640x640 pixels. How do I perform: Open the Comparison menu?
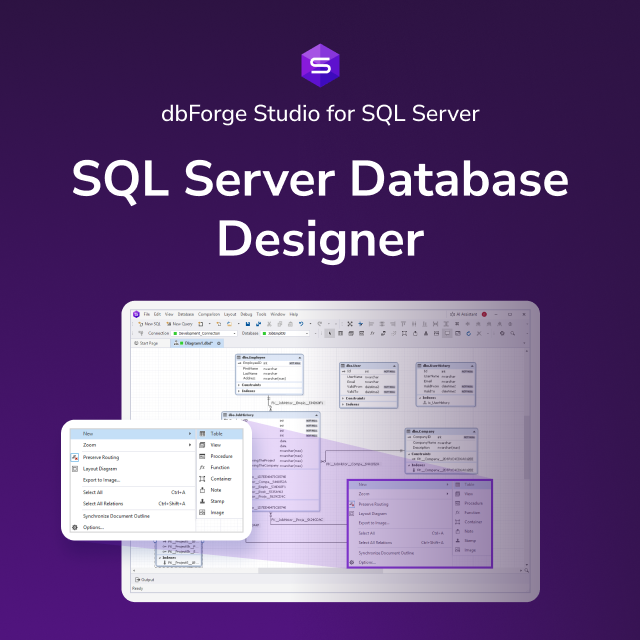coord(209,314)
